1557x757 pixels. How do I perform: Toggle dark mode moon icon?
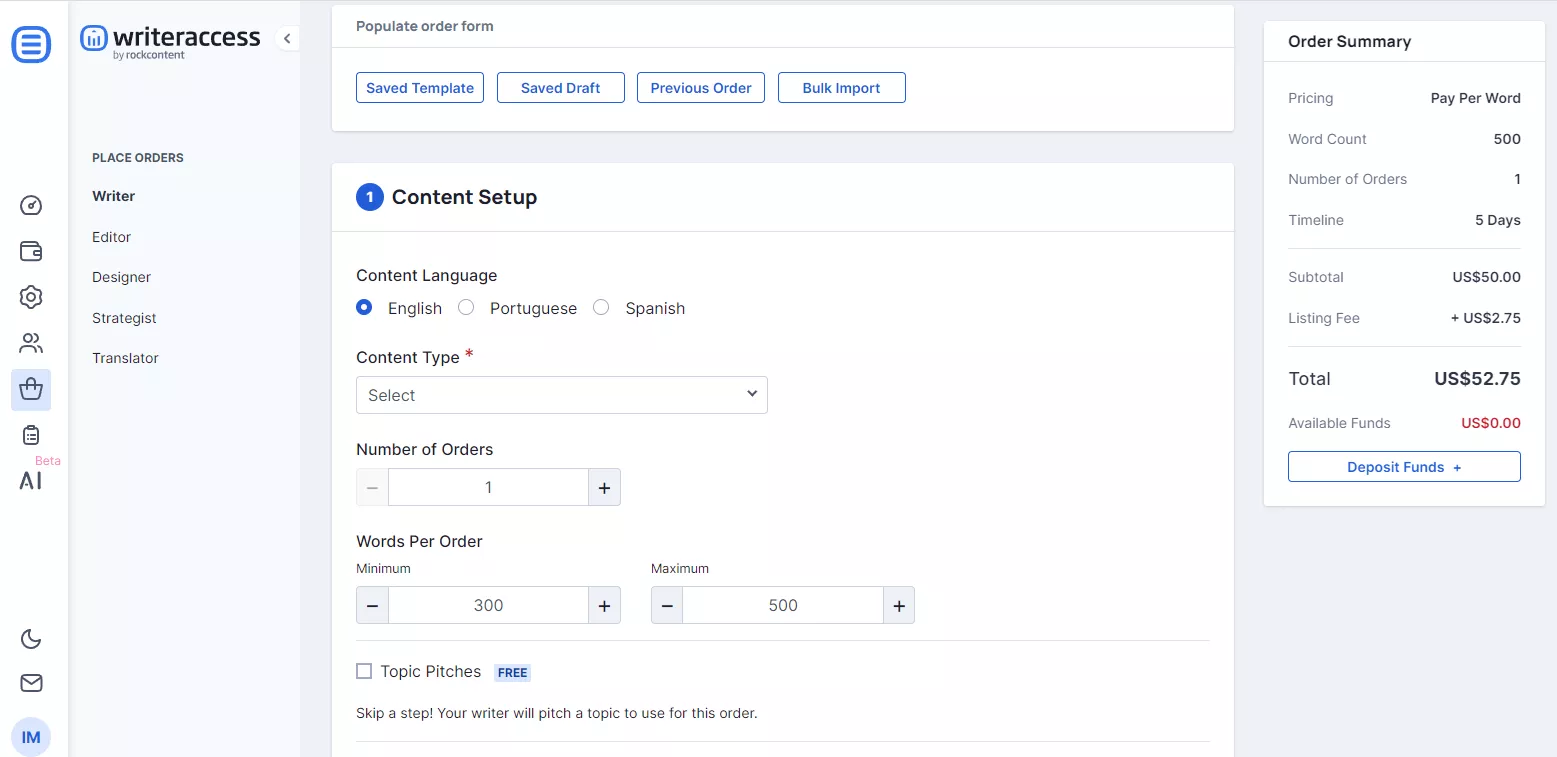click(31, 639)
